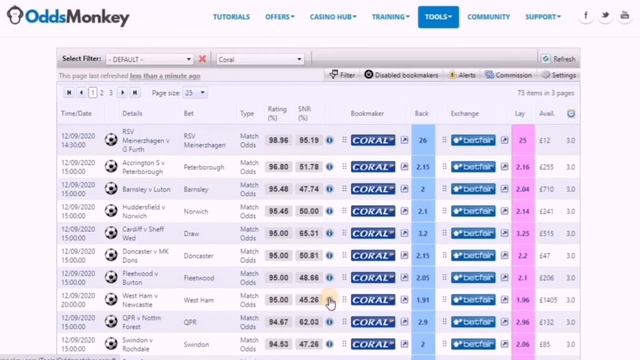The height and width of the screenshot is (360, 640).
Task: Sort by Rating (%) column header
Action: 277,113
